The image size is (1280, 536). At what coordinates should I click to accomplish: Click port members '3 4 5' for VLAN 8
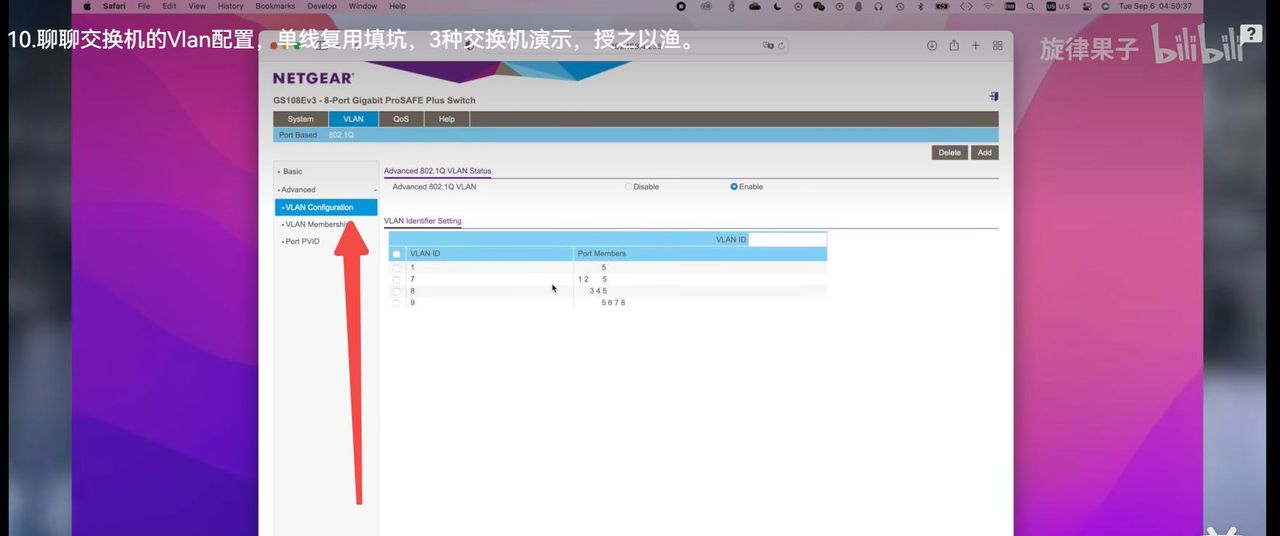(598, 291)
